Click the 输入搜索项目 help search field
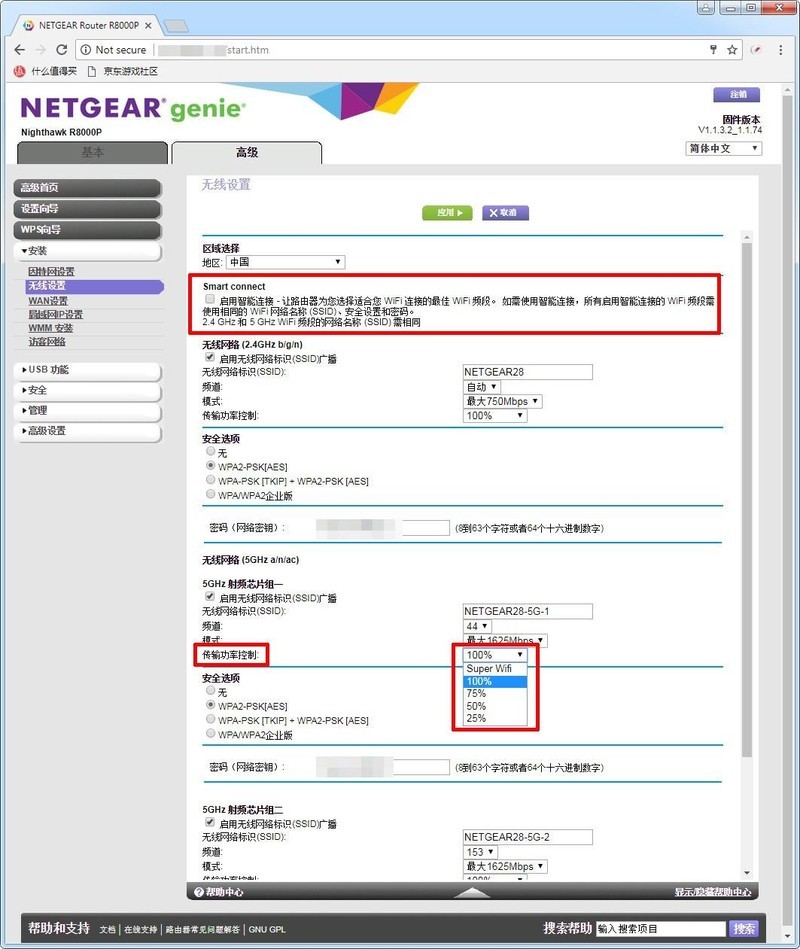This screenshot has width=800, height=949. click(x=661, y=928)
